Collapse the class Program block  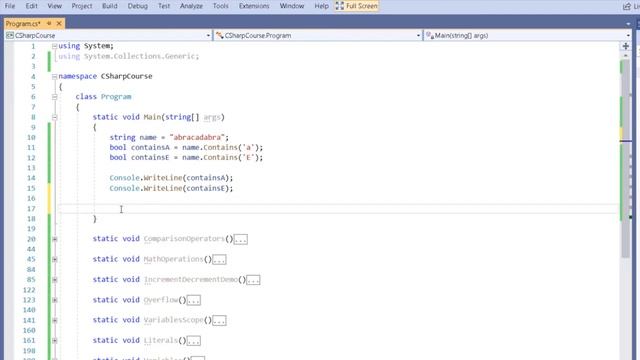(54, 97)
